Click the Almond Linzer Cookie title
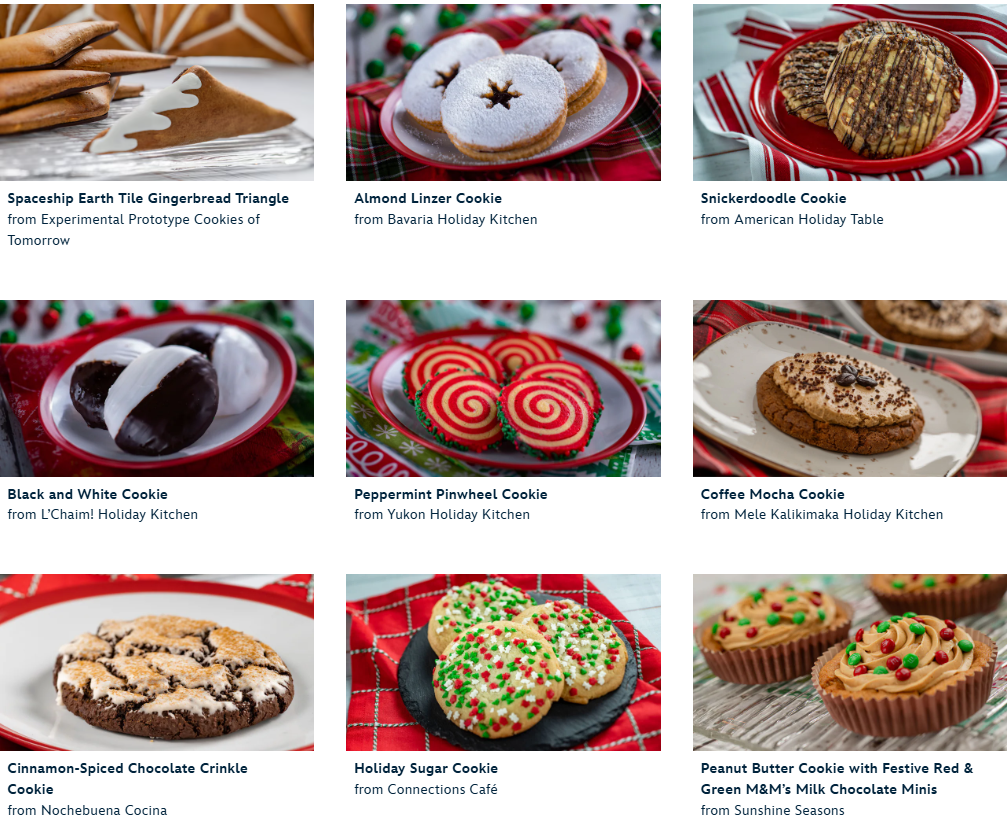Screen dimensions: 1008x825 tap(428, 198)
